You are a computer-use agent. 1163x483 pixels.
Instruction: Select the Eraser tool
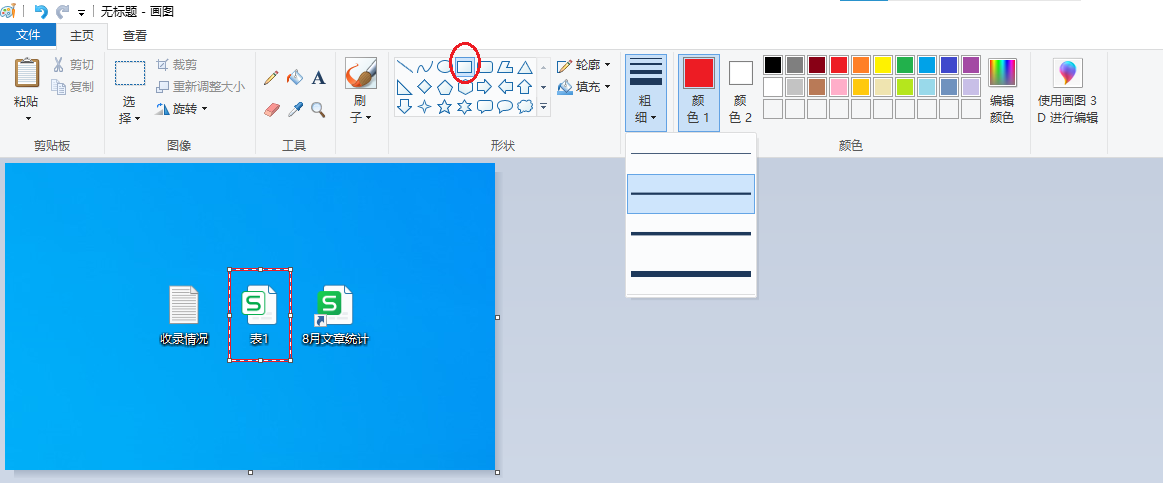[x=273, y=110]
